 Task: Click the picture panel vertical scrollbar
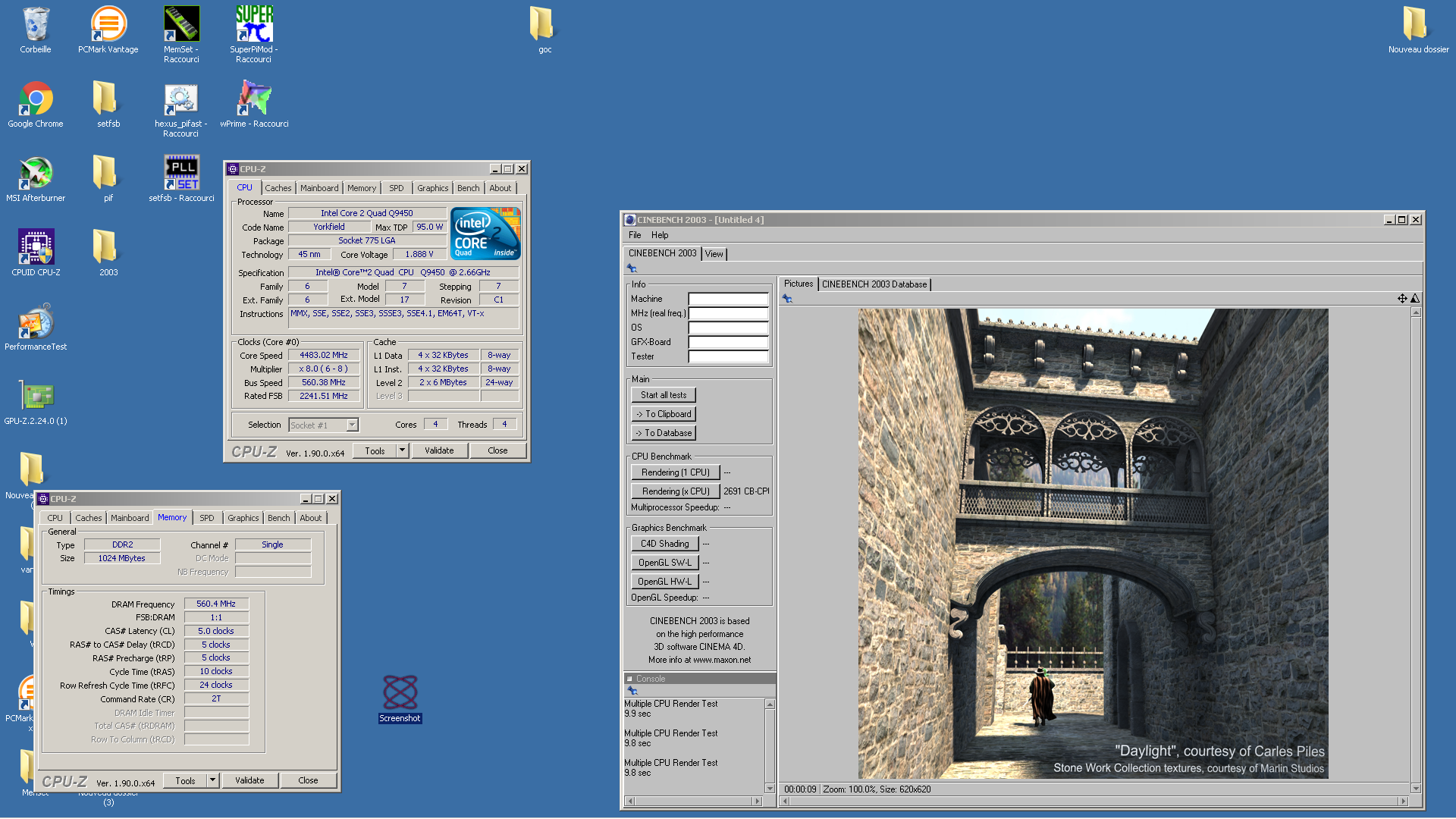point(1415,551)
